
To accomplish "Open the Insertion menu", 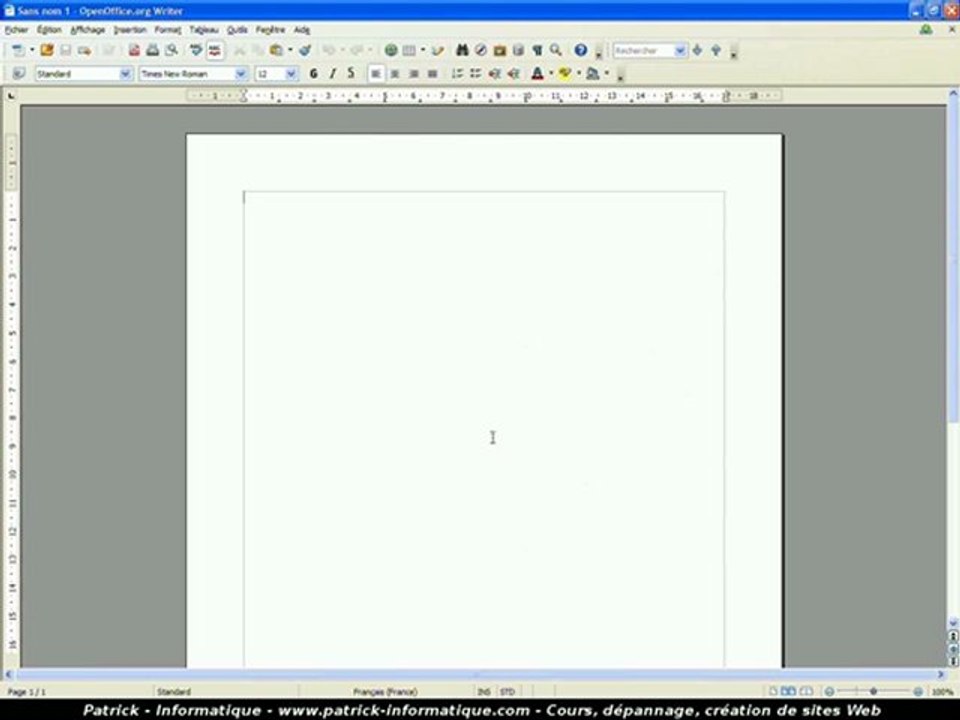I will [130, 29].
